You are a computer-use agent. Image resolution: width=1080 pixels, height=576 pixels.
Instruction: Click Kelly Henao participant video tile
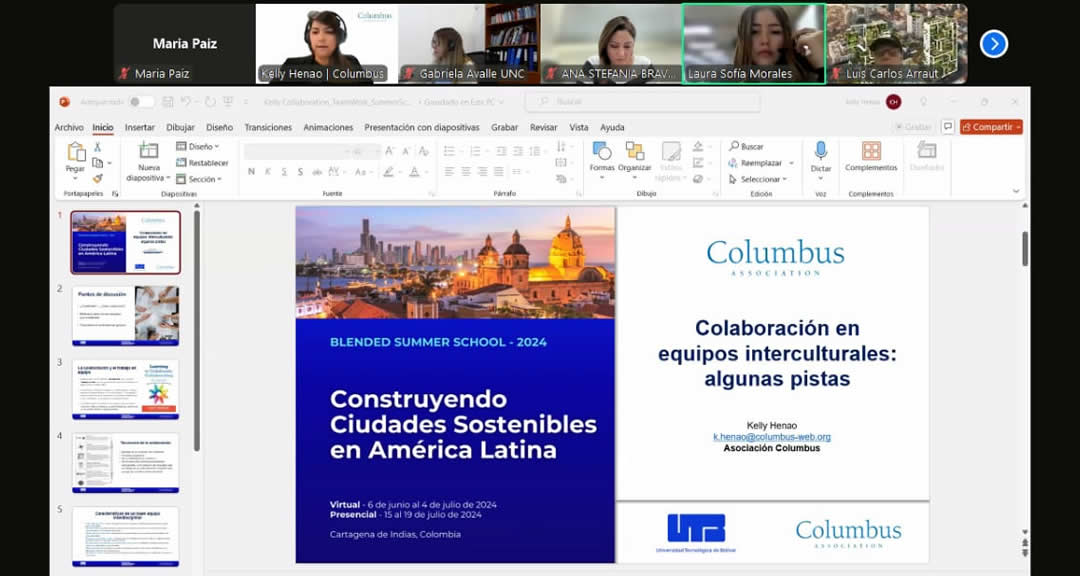326,44
